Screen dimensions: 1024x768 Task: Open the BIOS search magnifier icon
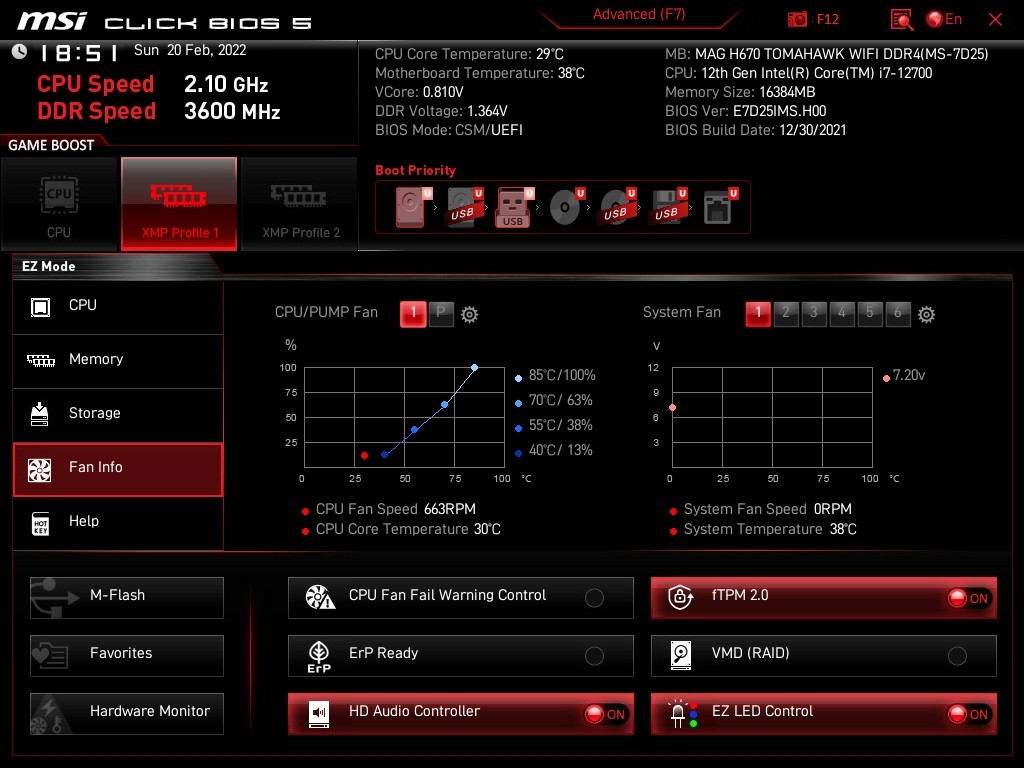click(x=902, y=20)
